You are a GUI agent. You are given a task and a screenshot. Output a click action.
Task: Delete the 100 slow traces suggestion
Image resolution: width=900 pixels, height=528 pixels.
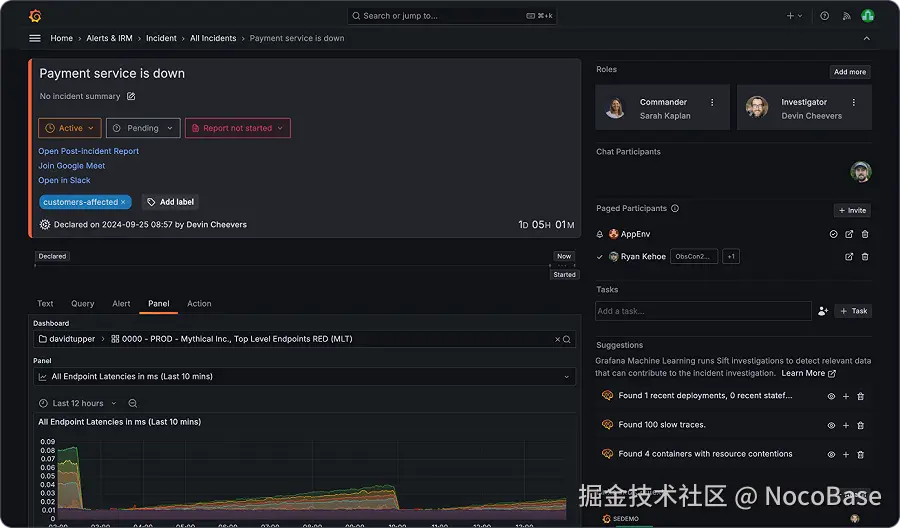tap(860, 425)
